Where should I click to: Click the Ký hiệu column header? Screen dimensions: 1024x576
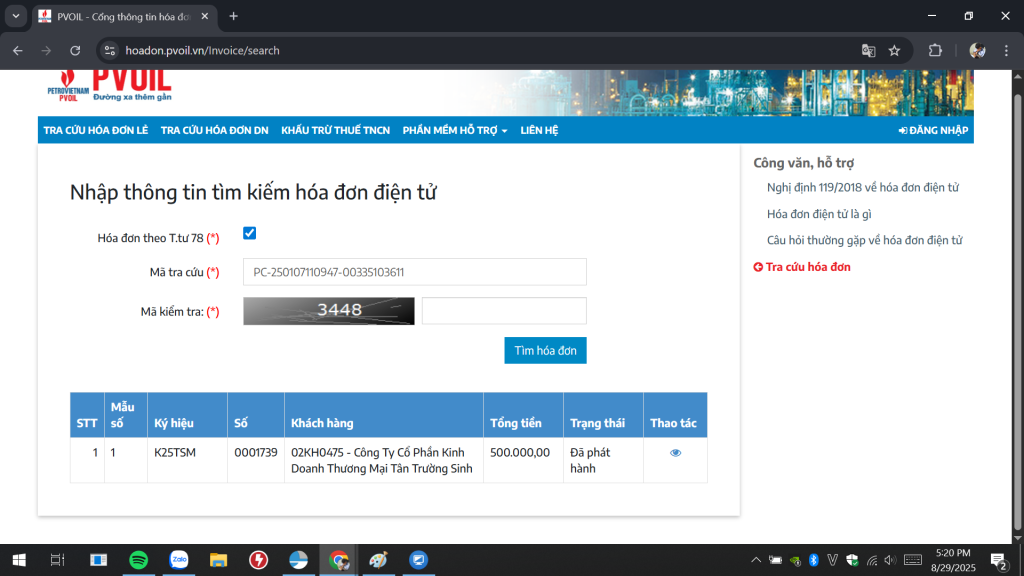pyautogui.click(x=187, y=415)
